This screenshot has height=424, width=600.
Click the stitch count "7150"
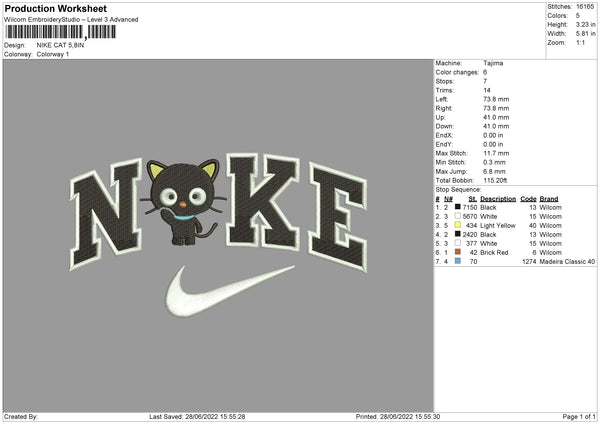point(470,207)
